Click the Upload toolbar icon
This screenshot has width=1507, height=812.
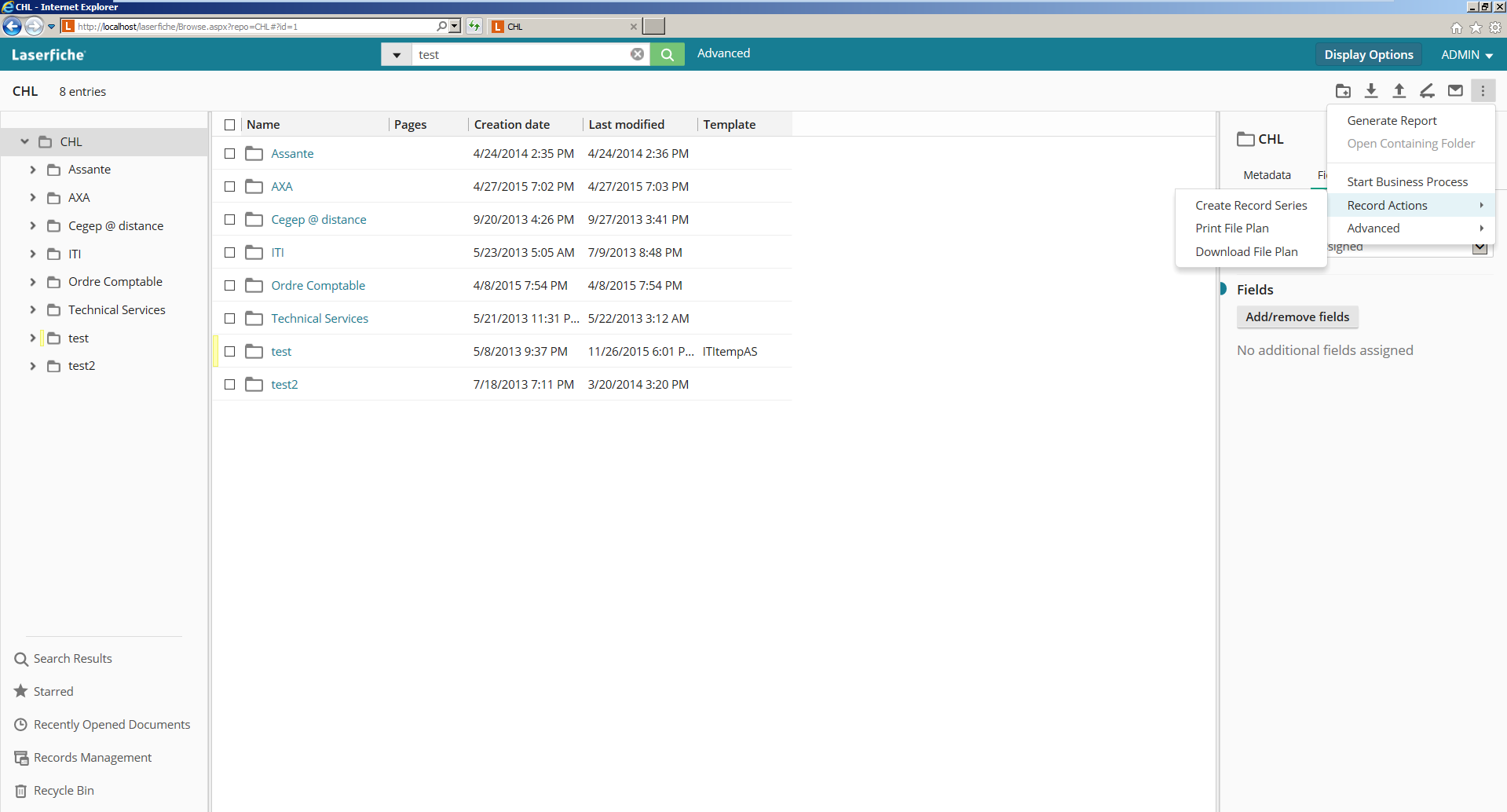(1399, 91)
